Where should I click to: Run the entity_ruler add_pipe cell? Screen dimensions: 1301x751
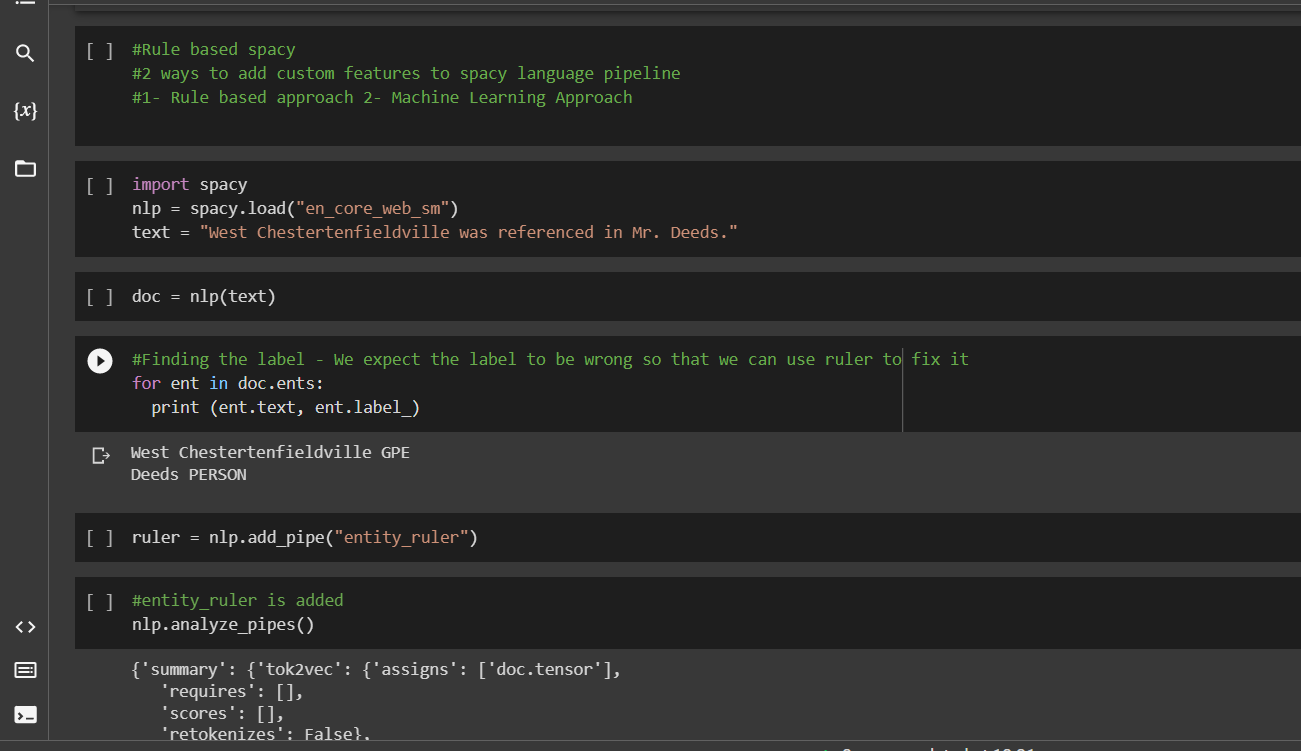[100, 538]
